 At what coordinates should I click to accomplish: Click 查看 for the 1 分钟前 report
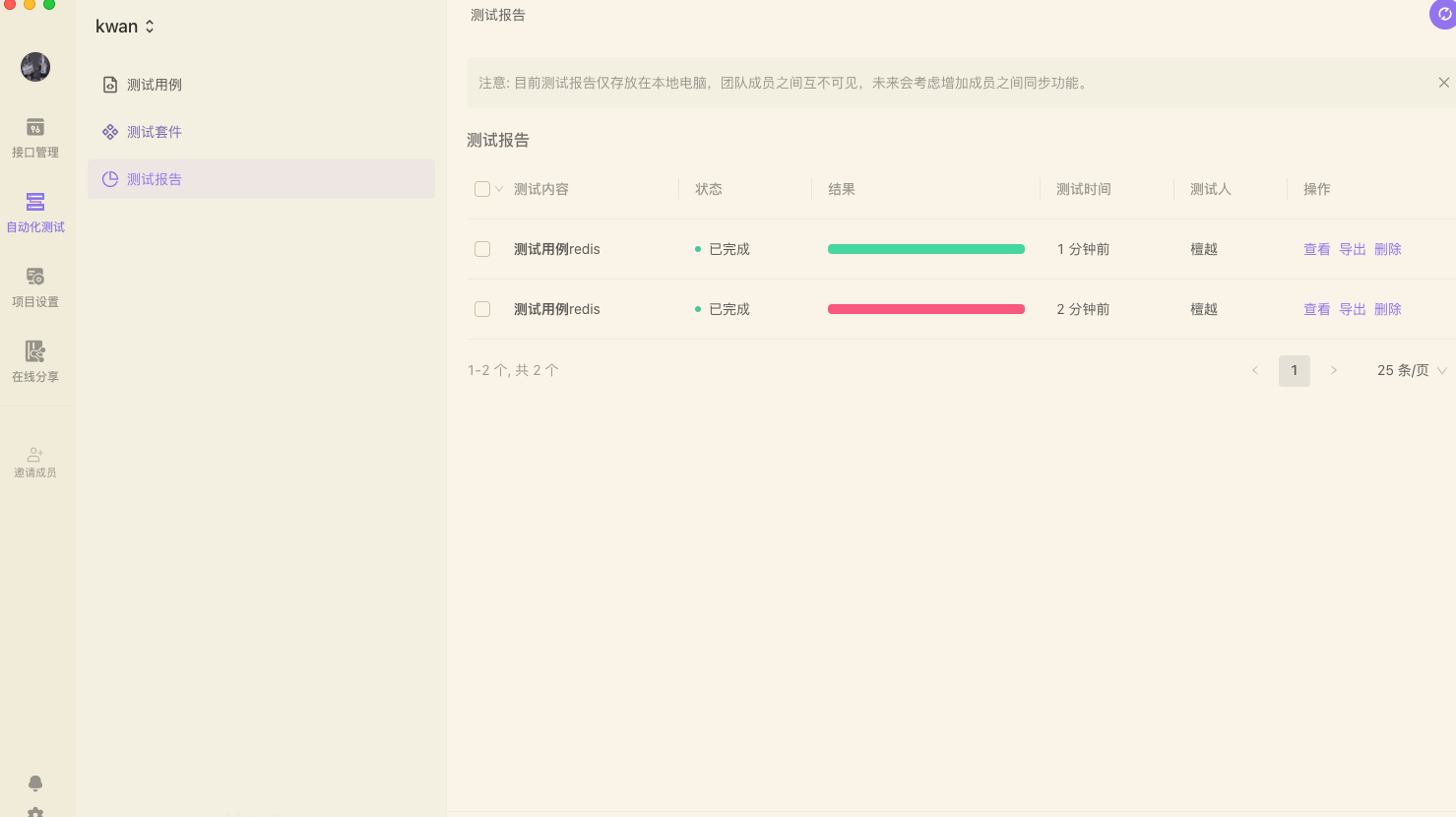(x=1317, y=249)
